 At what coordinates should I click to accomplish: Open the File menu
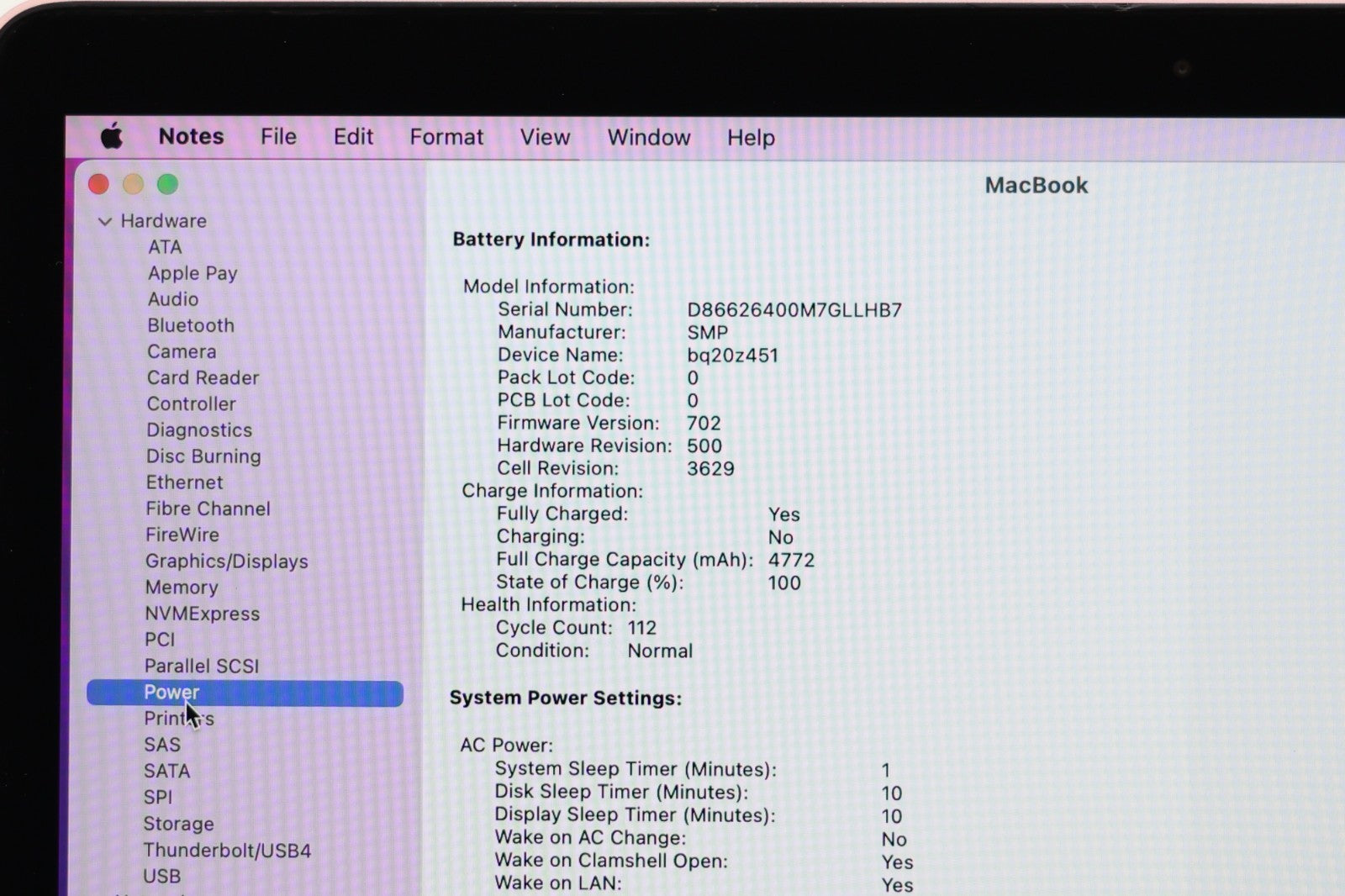278,136
